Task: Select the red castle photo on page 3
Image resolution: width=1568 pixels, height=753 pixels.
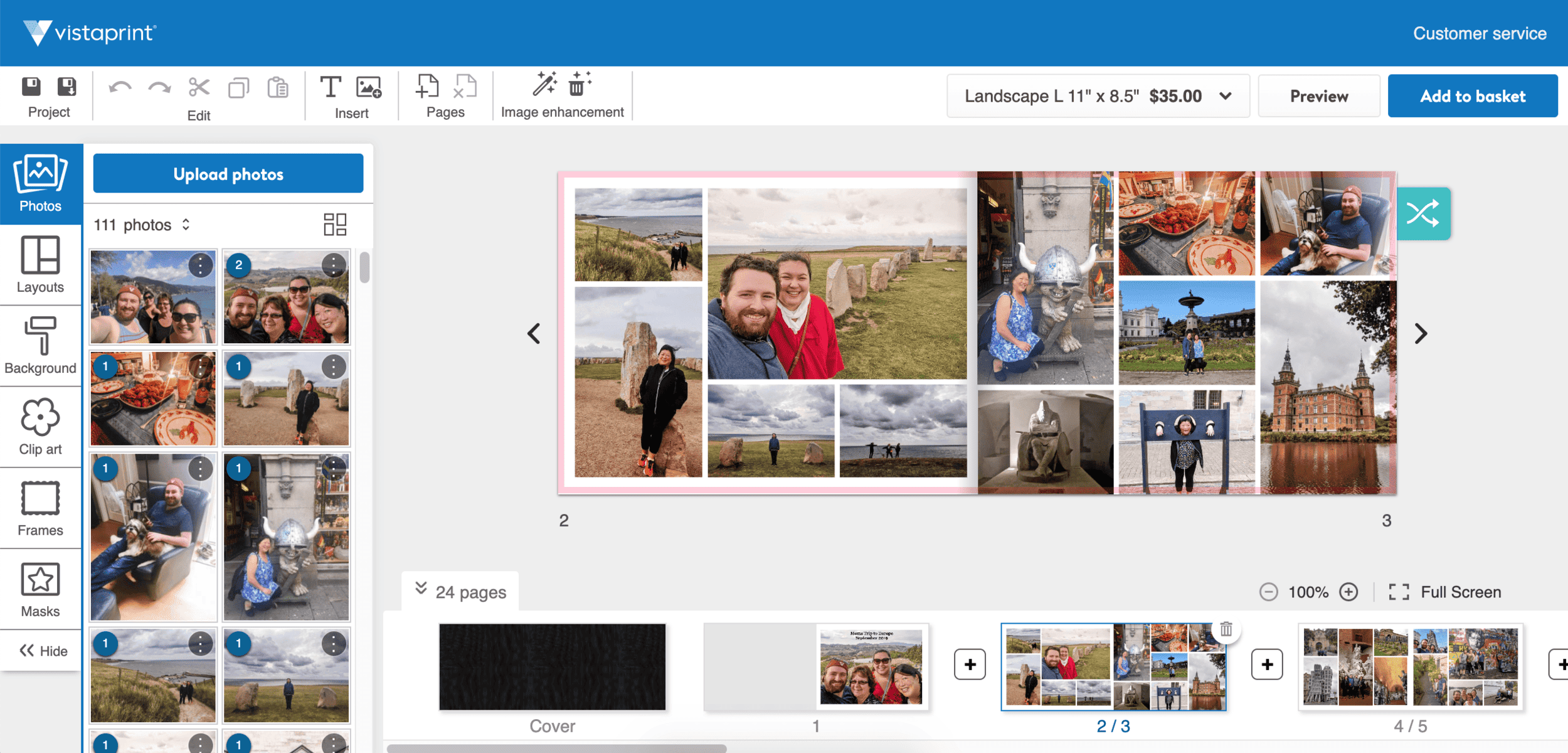Action: [1328, 387]
